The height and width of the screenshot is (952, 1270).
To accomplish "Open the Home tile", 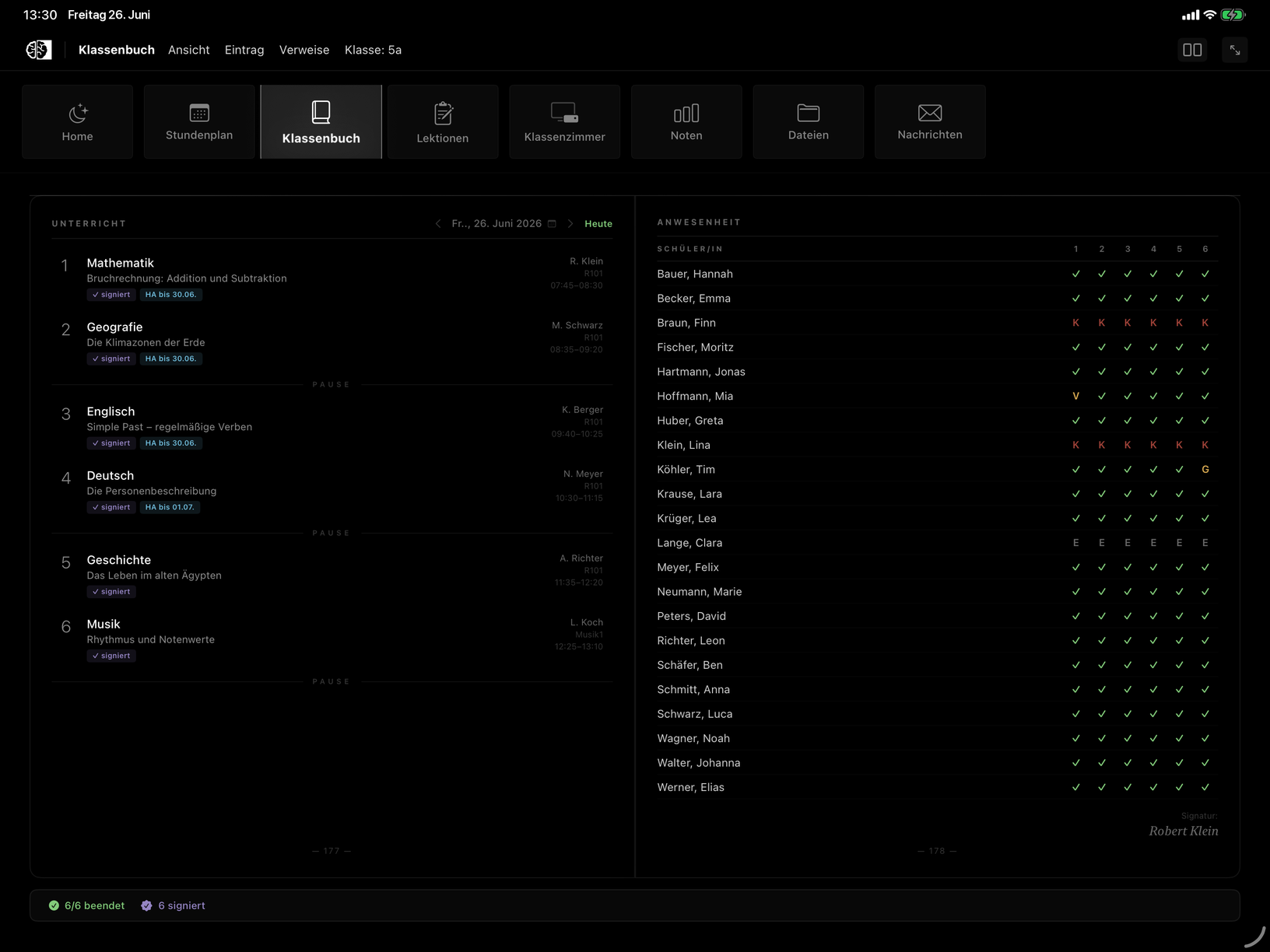I will [x=78, y=122].
